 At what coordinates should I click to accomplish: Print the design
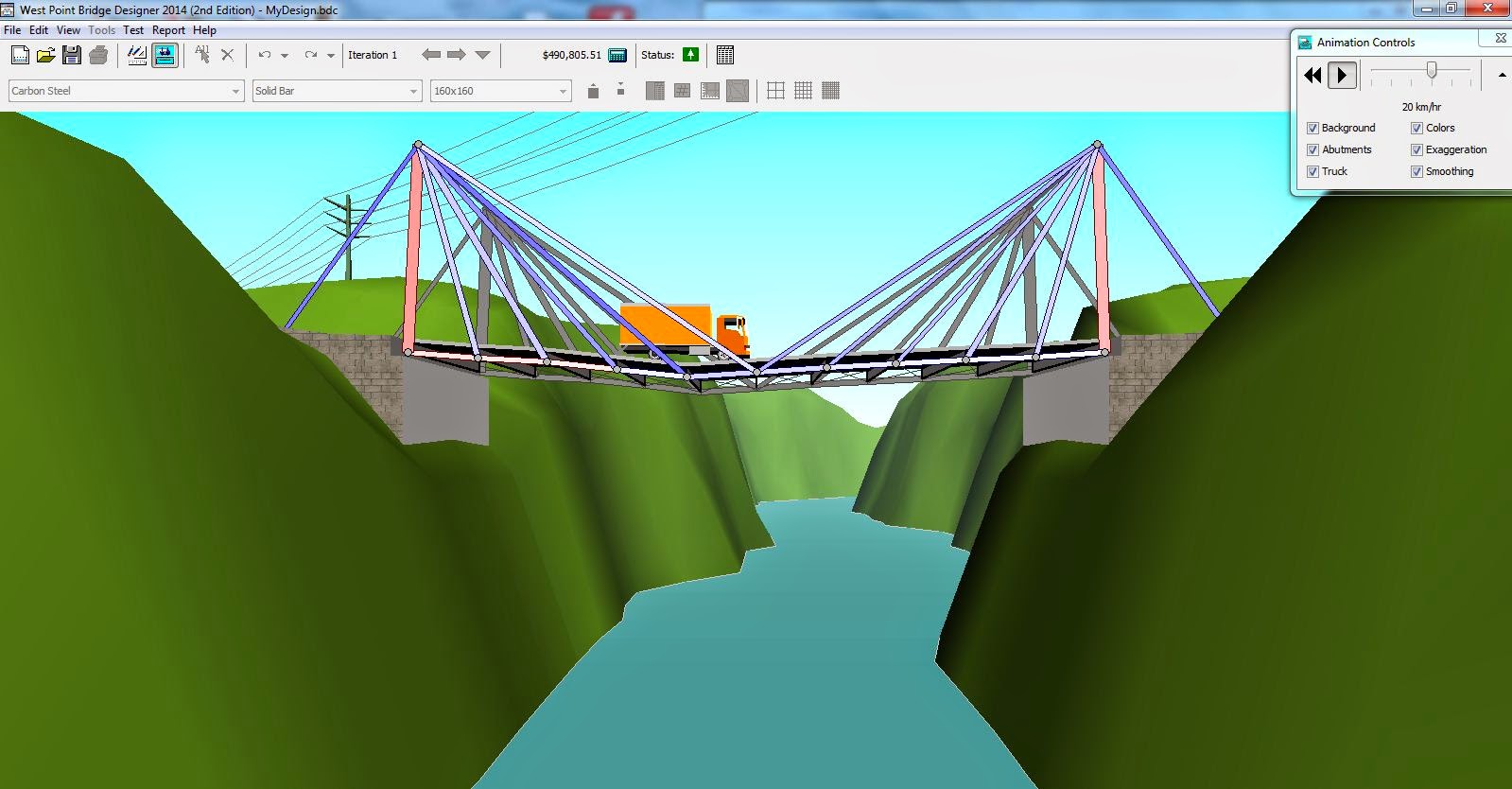(98, 56)
